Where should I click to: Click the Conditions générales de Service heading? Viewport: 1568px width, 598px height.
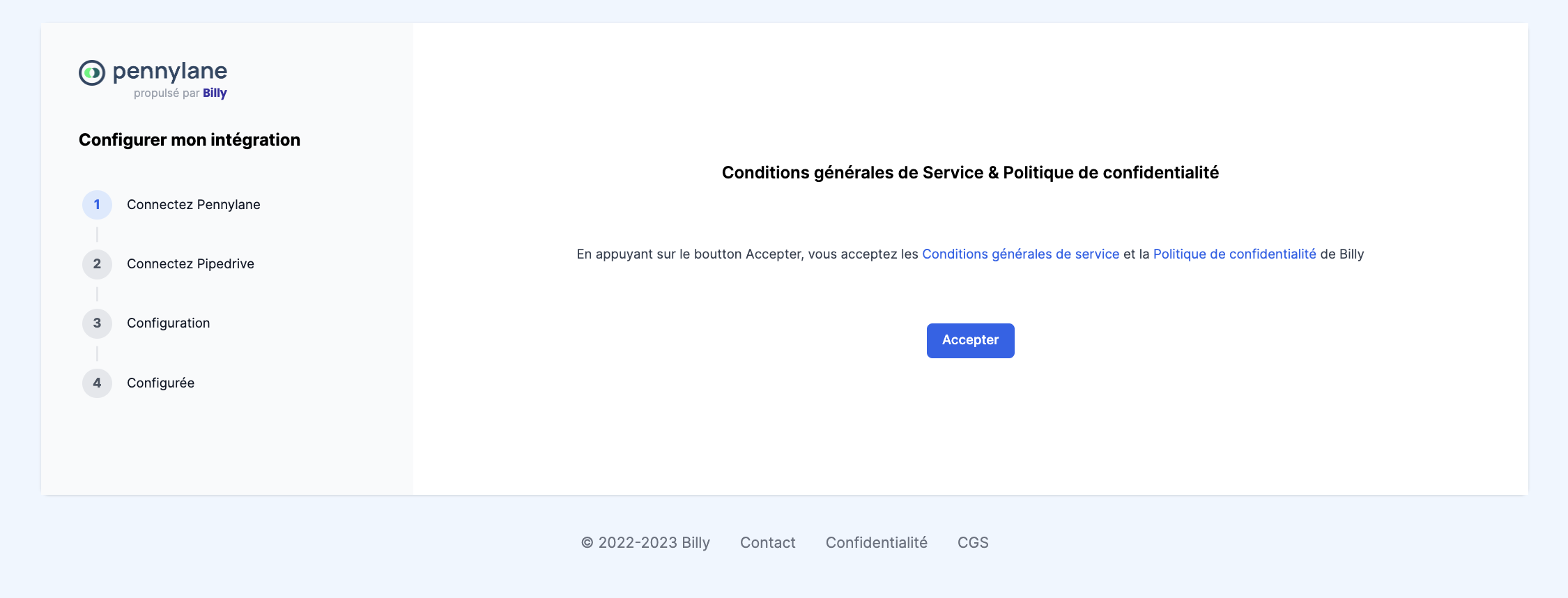click(970, 173)
